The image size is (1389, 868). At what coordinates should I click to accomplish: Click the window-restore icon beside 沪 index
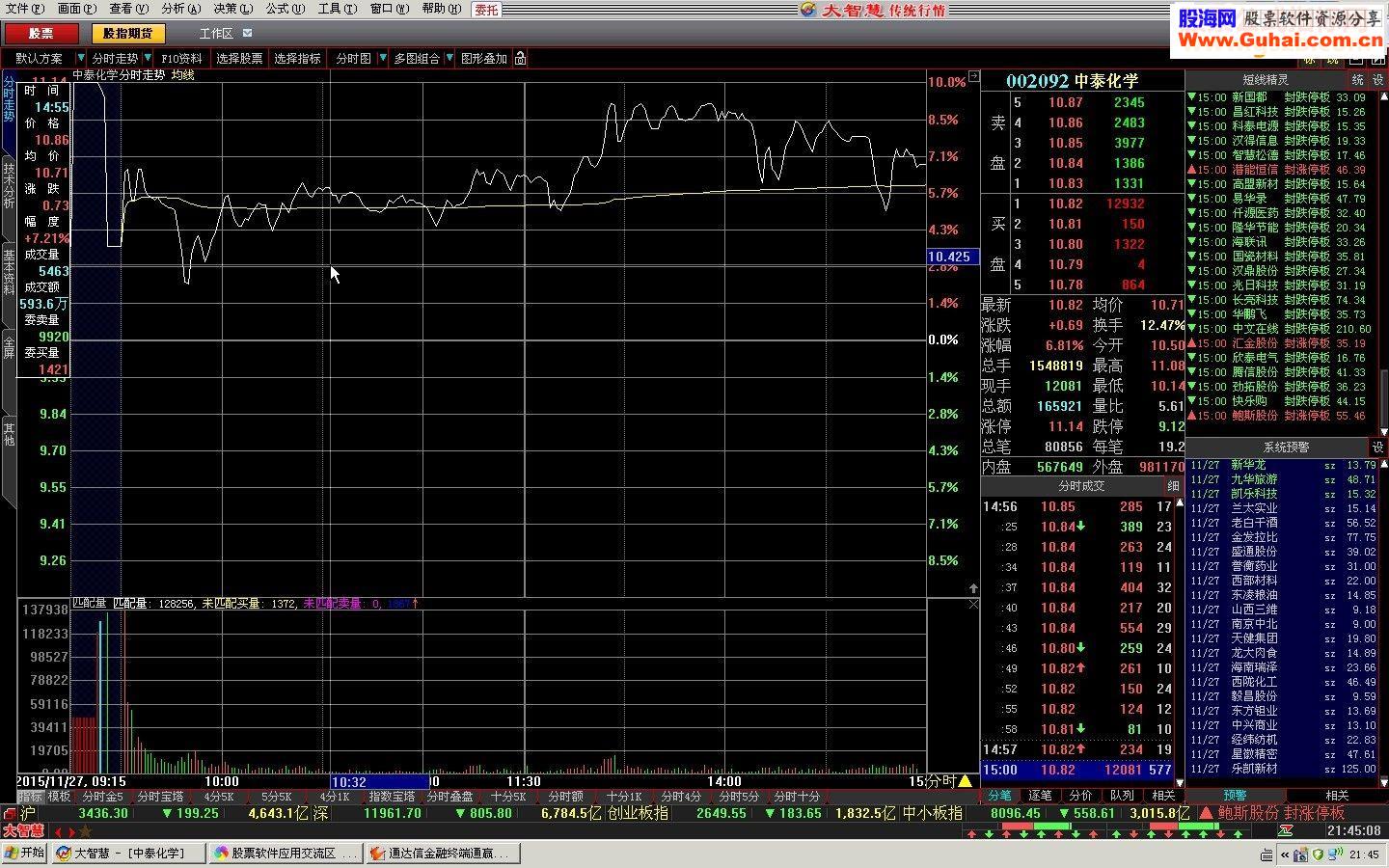click(10, 814)
